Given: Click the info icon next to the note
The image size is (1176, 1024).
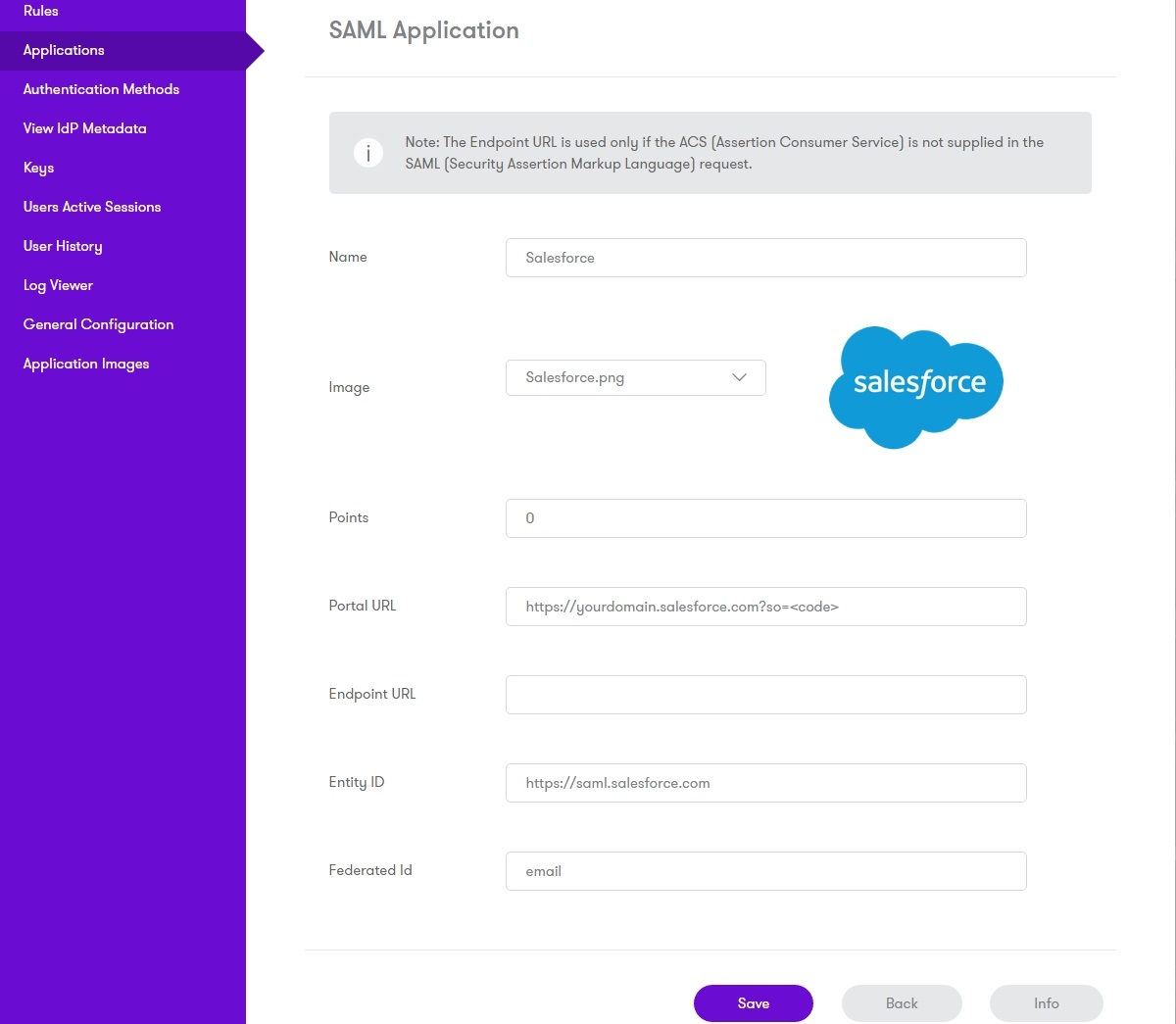Looking at the screenshot, I should pos(367,153).
